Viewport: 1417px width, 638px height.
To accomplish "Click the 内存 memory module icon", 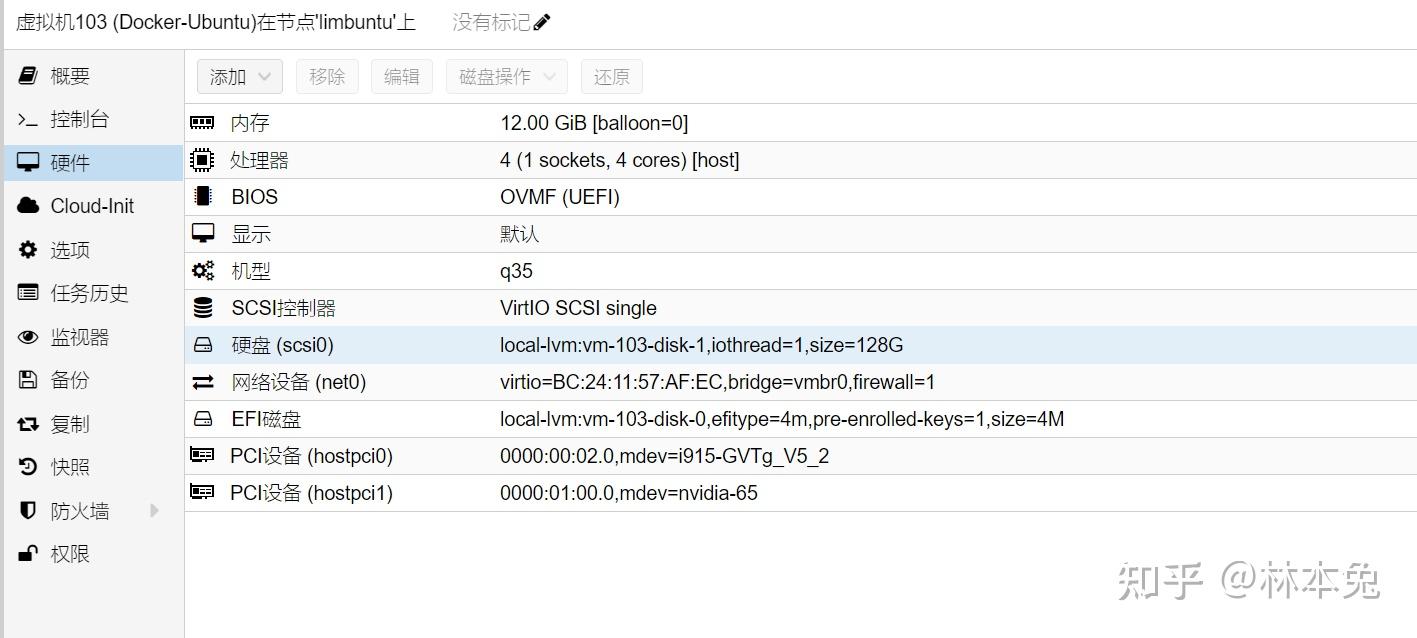I will tap(202, 122).
